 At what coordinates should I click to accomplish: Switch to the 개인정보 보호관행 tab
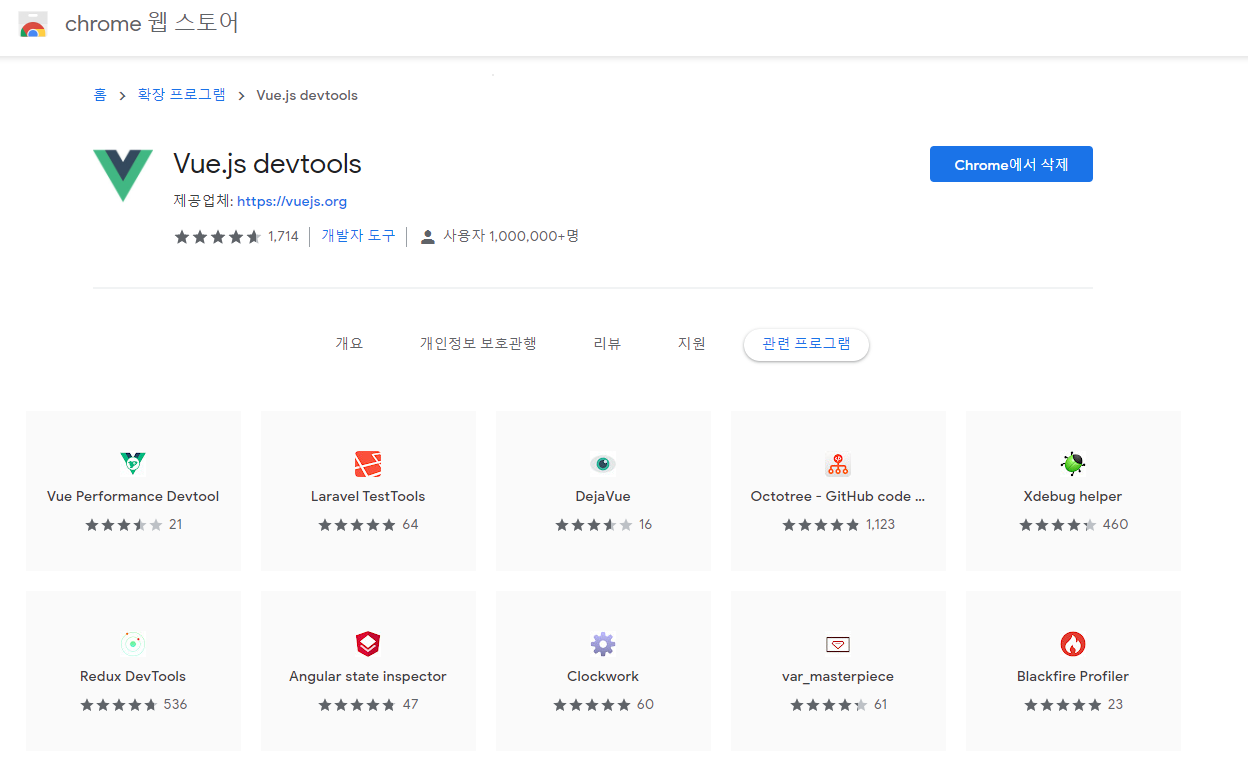[478, 344]
